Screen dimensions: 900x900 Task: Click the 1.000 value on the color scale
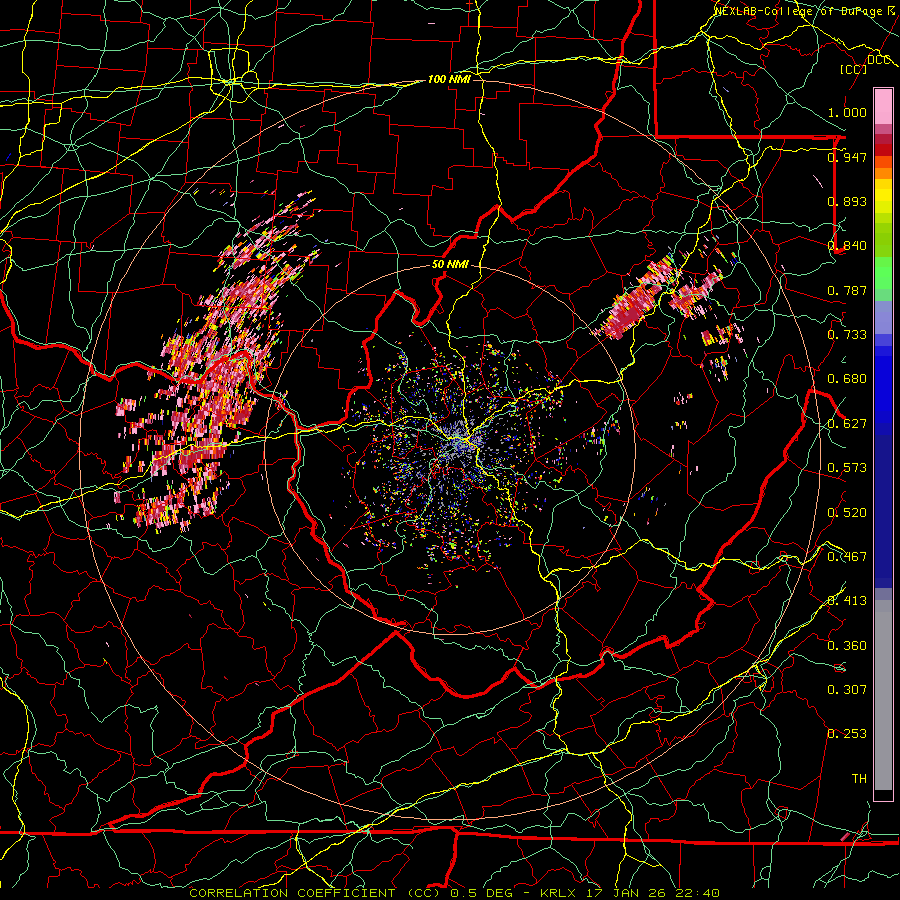pyautogui.click(x=847, y=112)
